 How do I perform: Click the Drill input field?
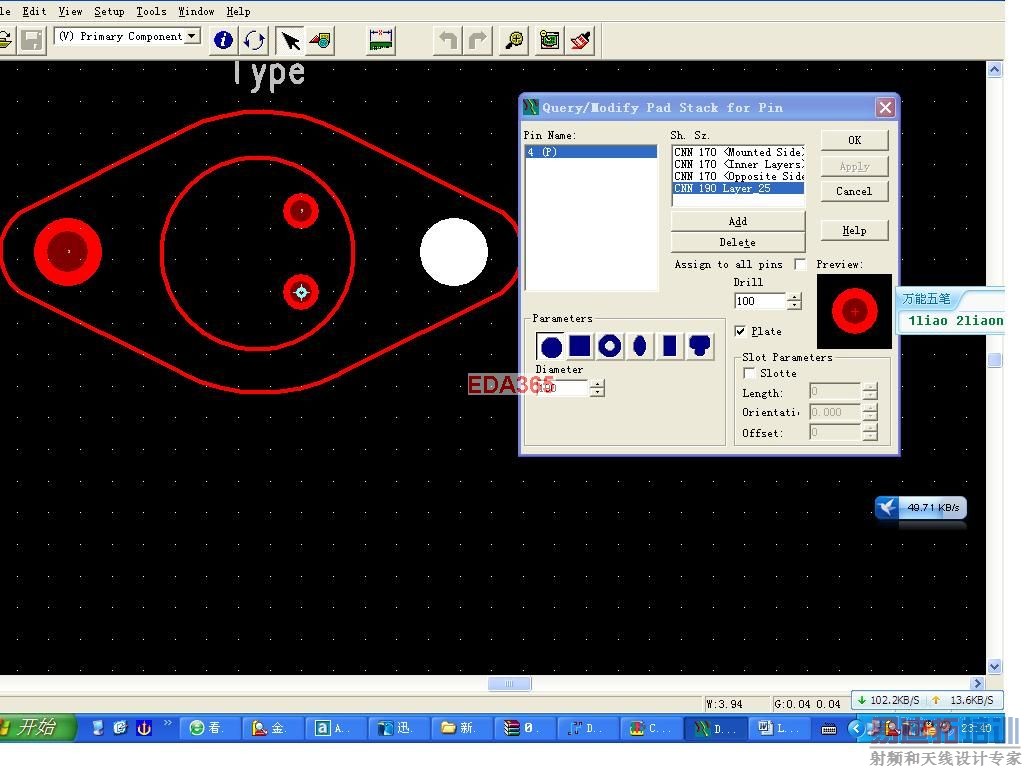point(760,301)
